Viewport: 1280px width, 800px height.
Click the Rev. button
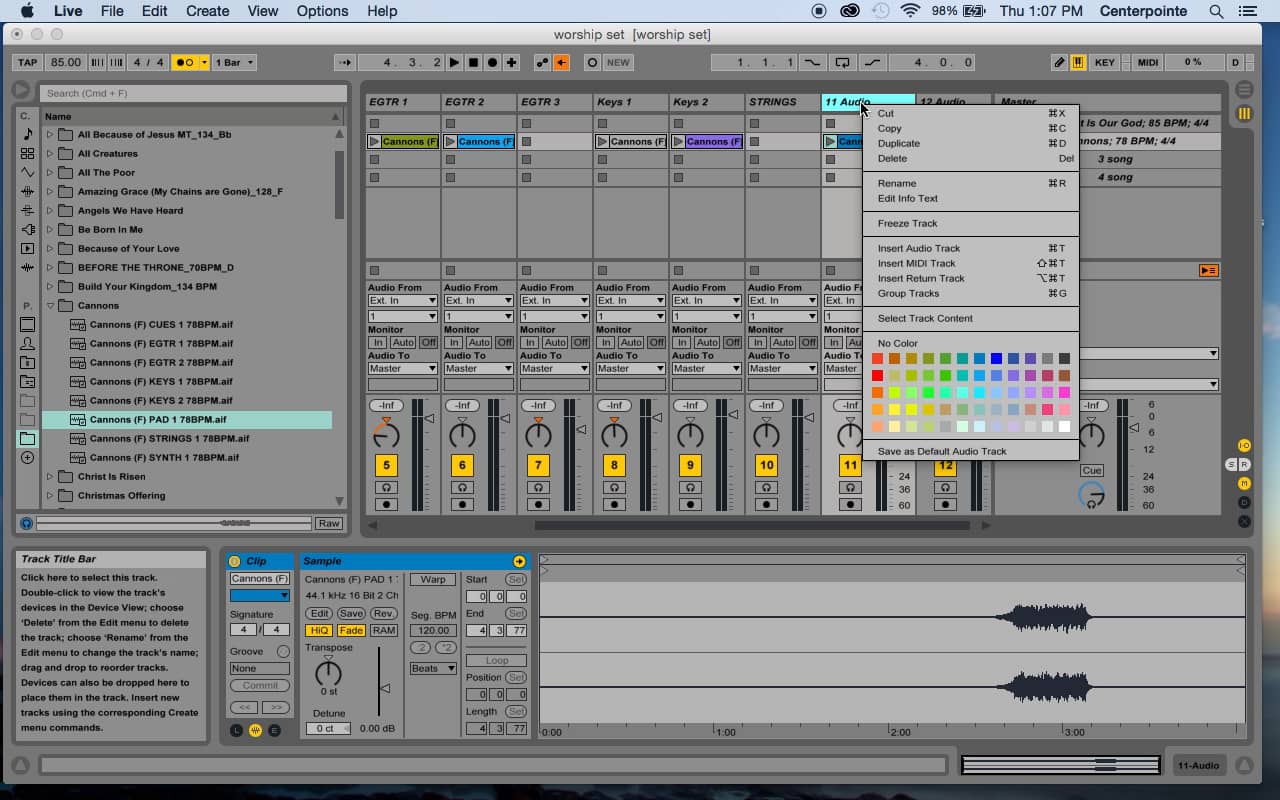(x=384, y=614)
